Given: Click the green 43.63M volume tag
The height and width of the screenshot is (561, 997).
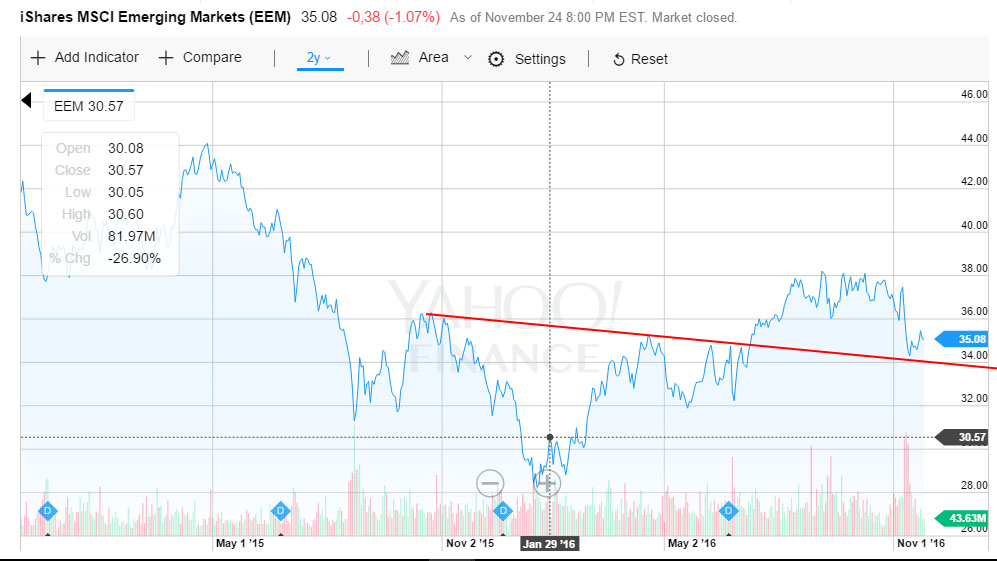Looking at the screenshot, I should 964,518.
